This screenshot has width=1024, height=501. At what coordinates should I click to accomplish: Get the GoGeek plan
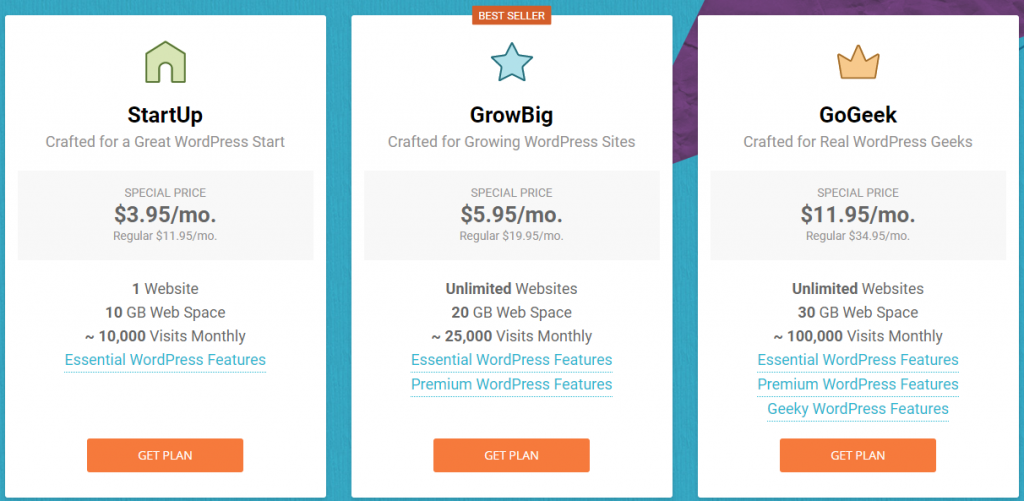[857, 455]
